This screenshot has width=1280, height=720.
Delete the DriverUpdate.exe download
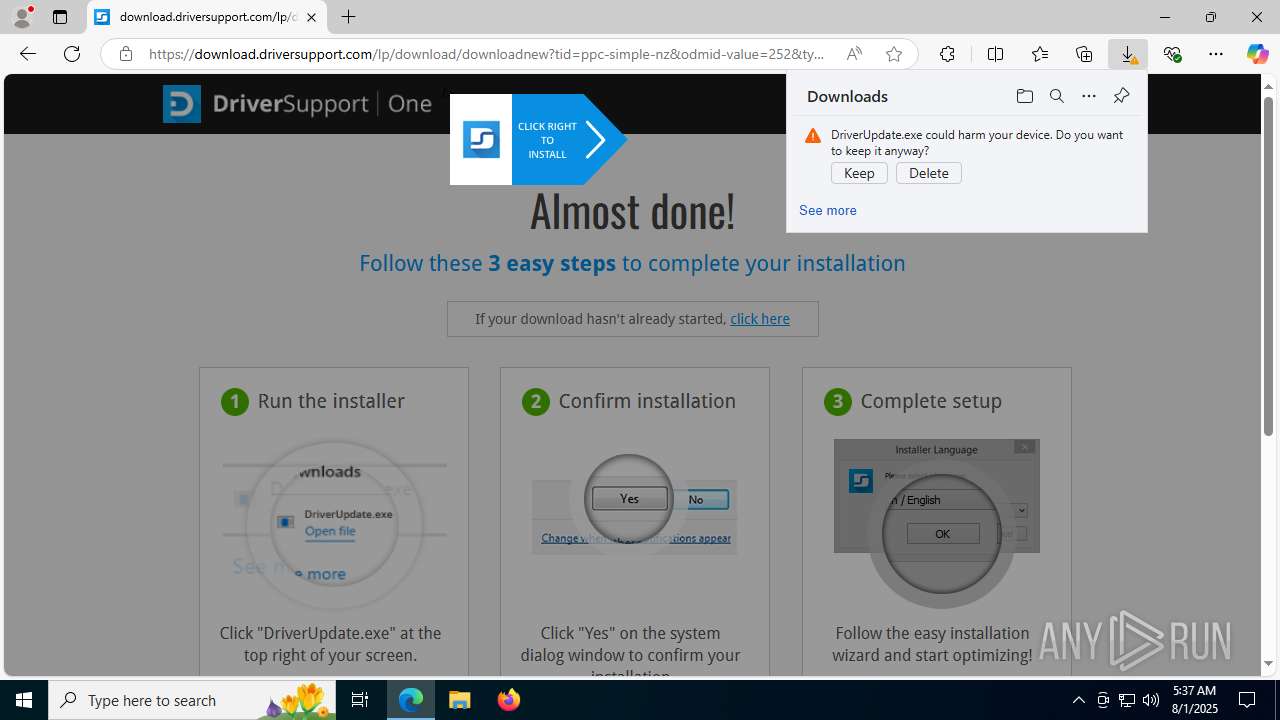tap(929, 173)
